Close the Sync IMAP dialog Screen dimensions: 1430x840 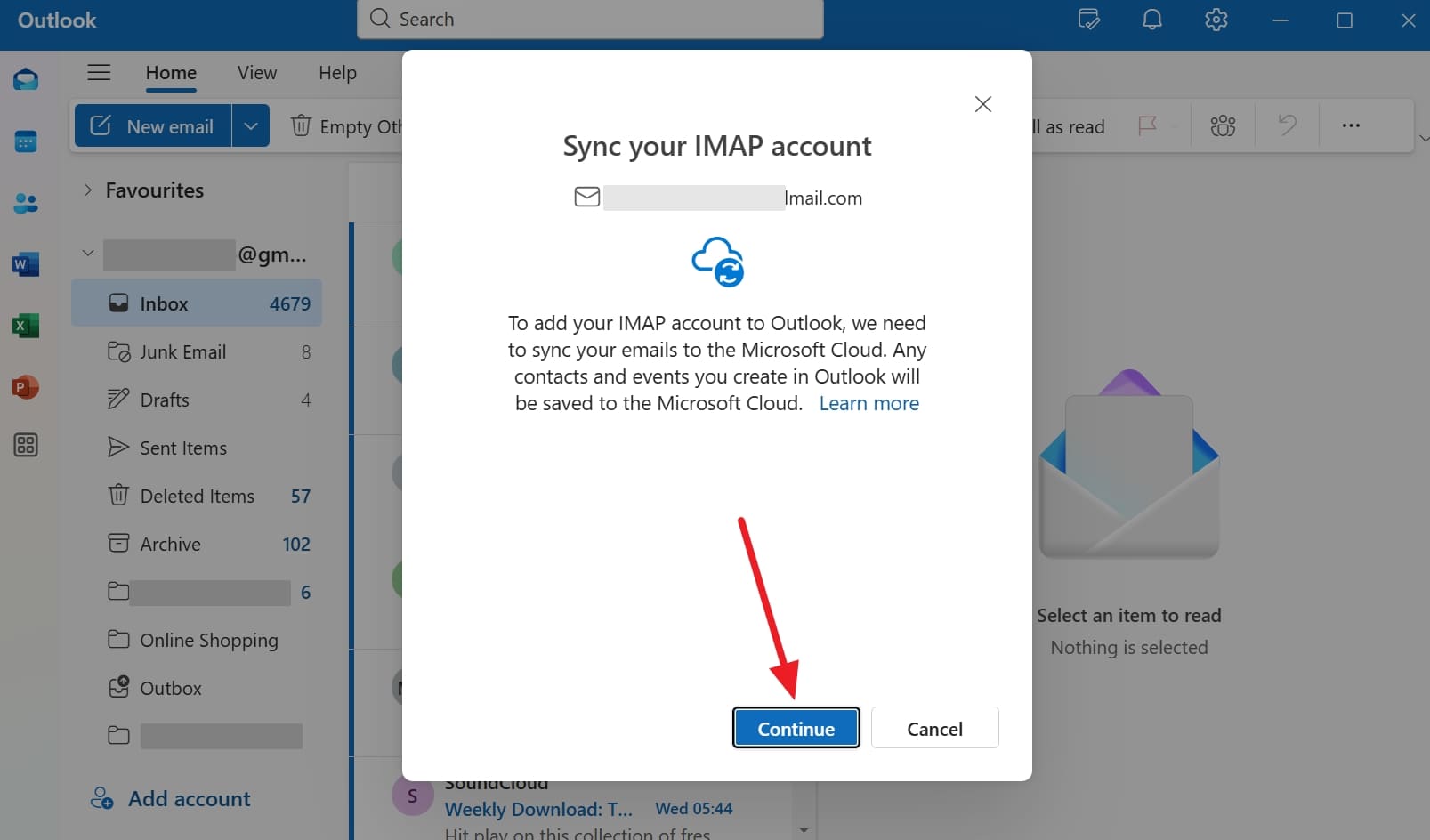click(983, 104)
